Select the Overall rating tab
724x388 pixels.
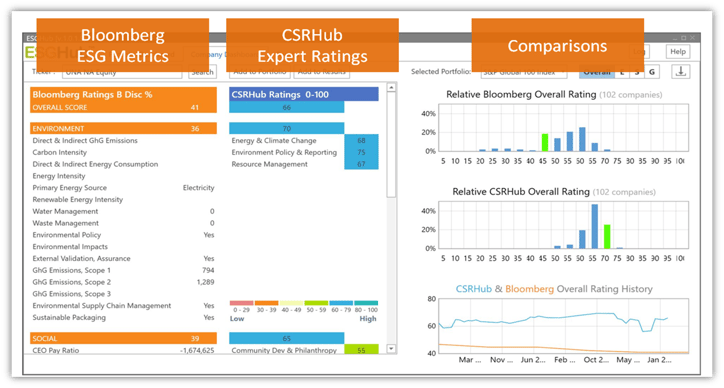click(x=597, y=72)
